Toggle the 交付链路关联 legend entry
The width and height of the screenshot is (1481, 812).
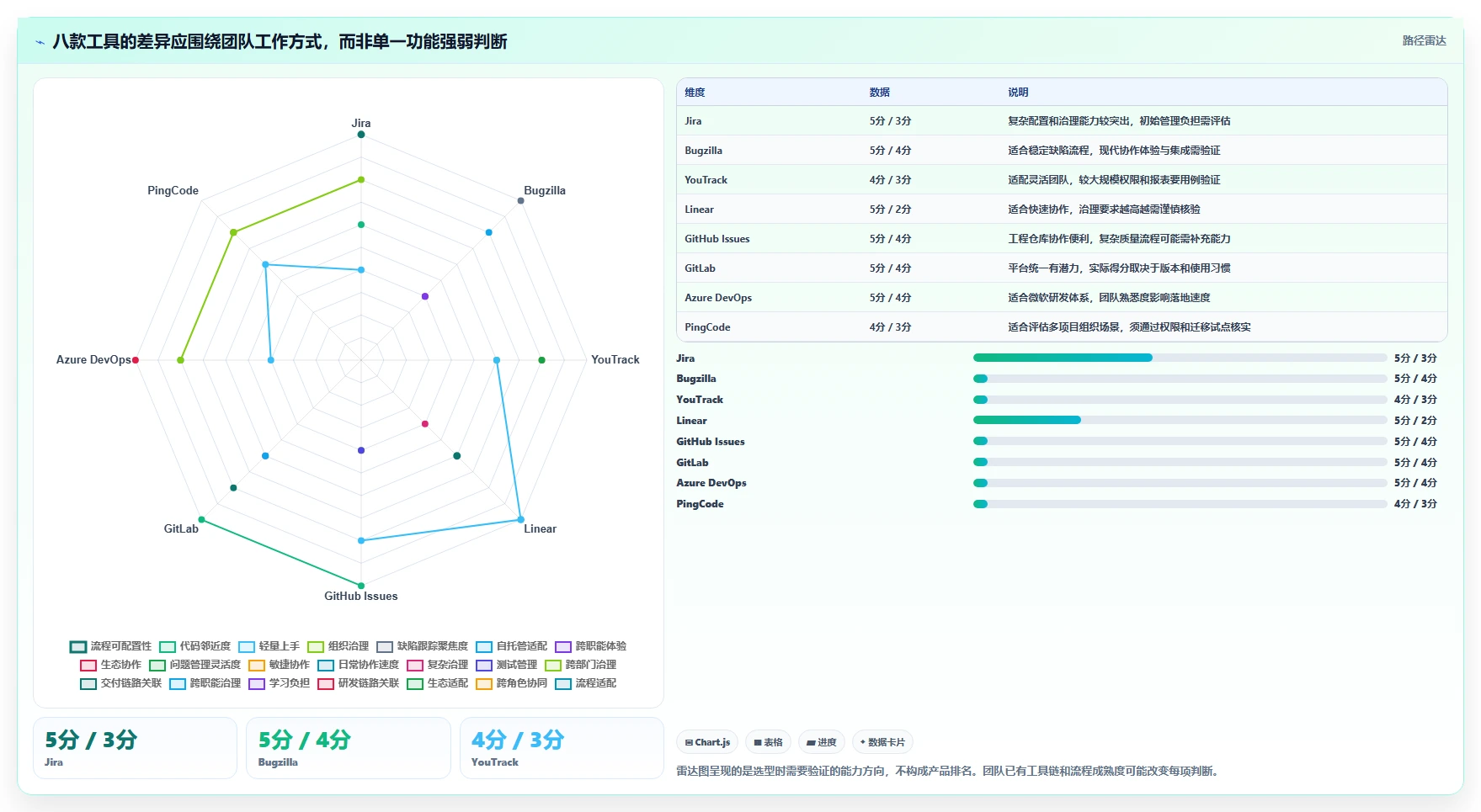click(121, 683)
